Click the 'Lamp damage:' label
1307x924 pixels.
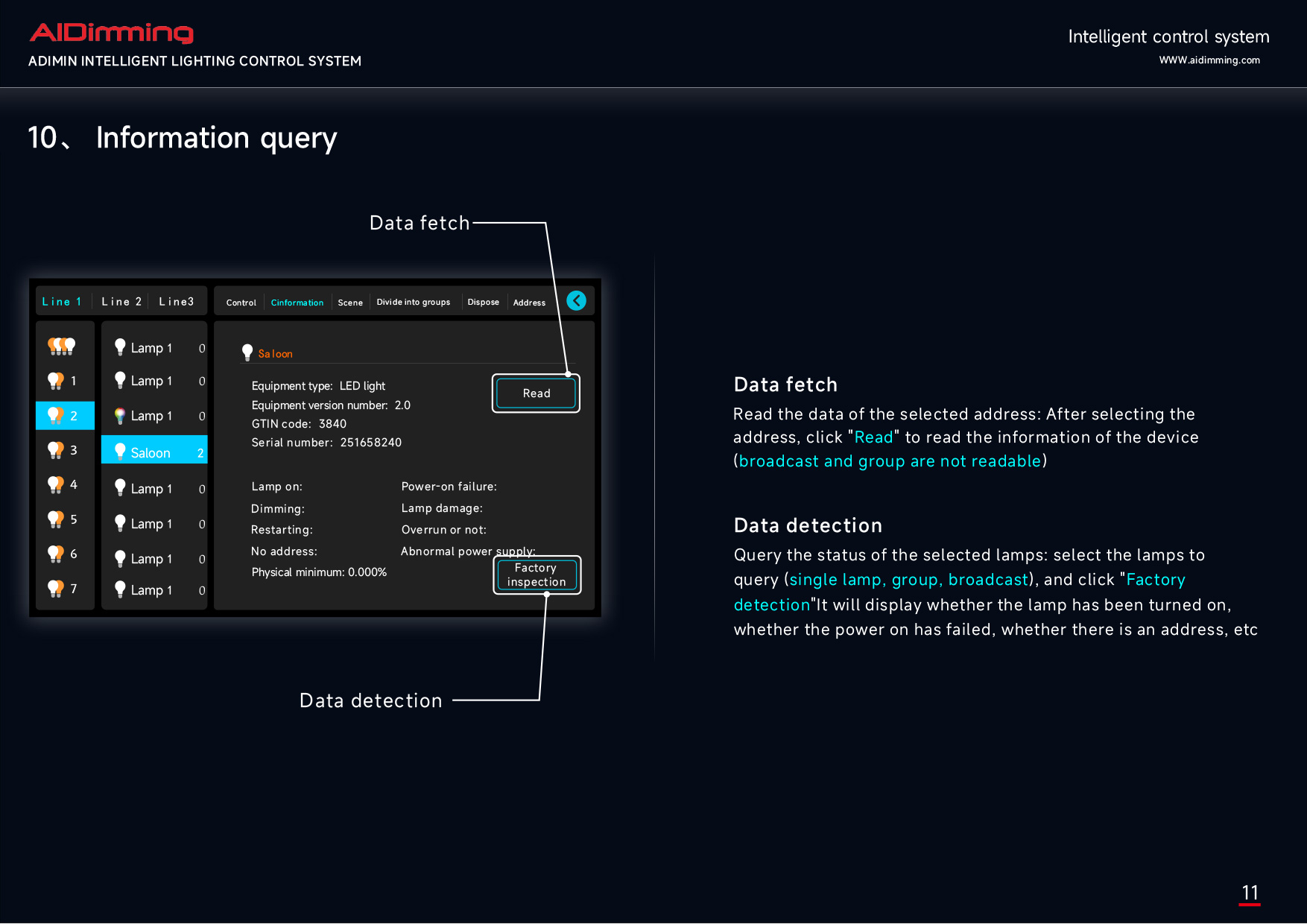coord(442,508)
